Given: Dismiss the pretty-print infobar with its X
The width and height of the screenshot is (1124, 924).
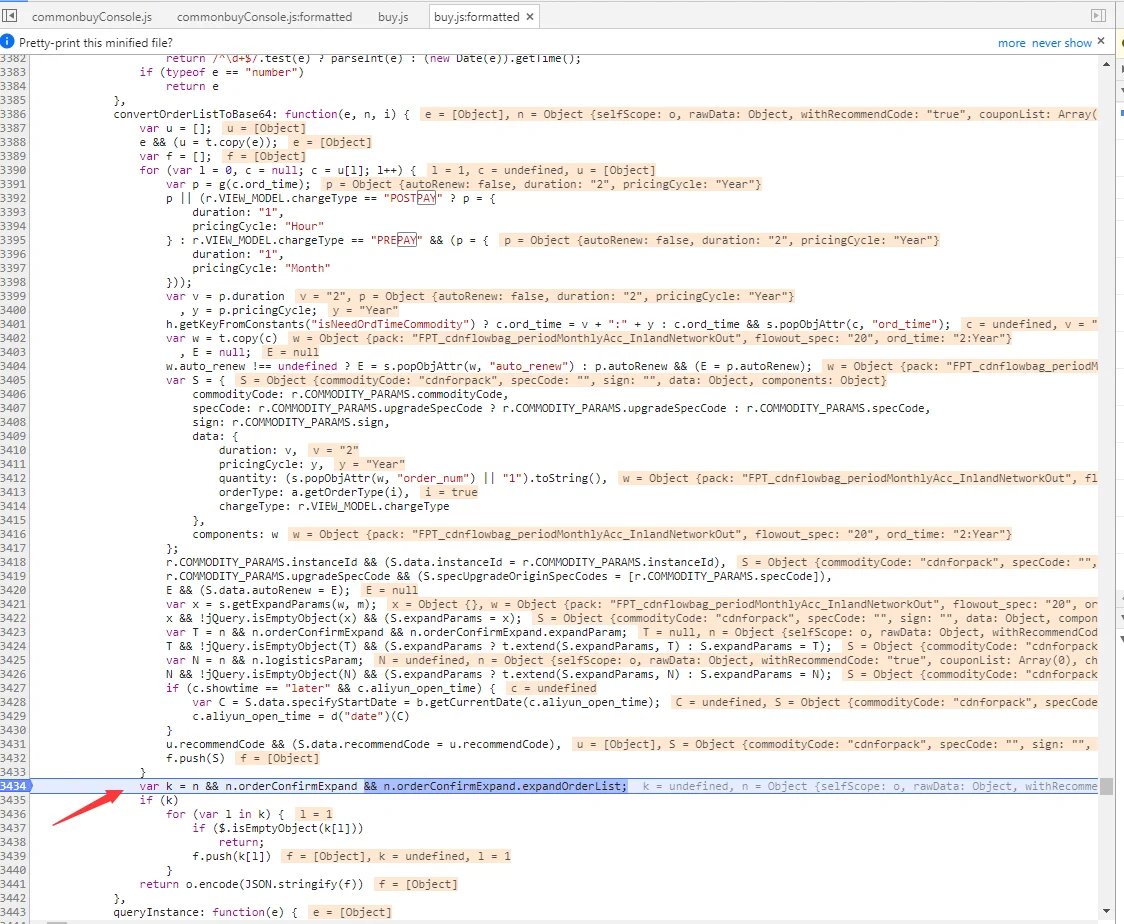Looking at the screenshot, I should [1101, 42].
